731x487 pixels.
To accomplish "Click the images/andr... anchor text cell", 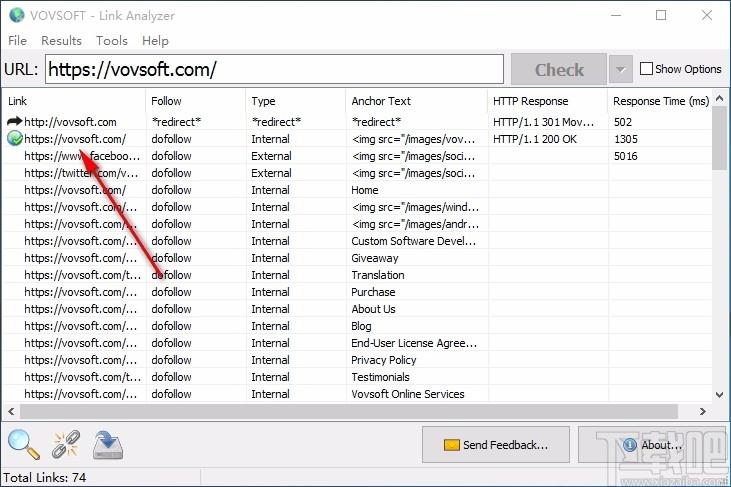I will pyautogui.click(x=415, y=224).
